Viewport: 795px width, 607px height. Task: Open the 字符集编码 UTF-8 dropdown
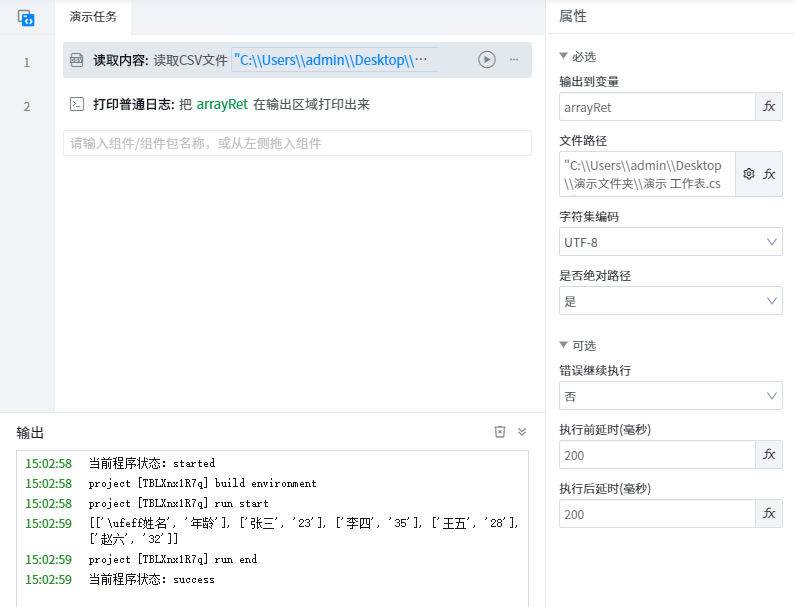tap(670, 242)
